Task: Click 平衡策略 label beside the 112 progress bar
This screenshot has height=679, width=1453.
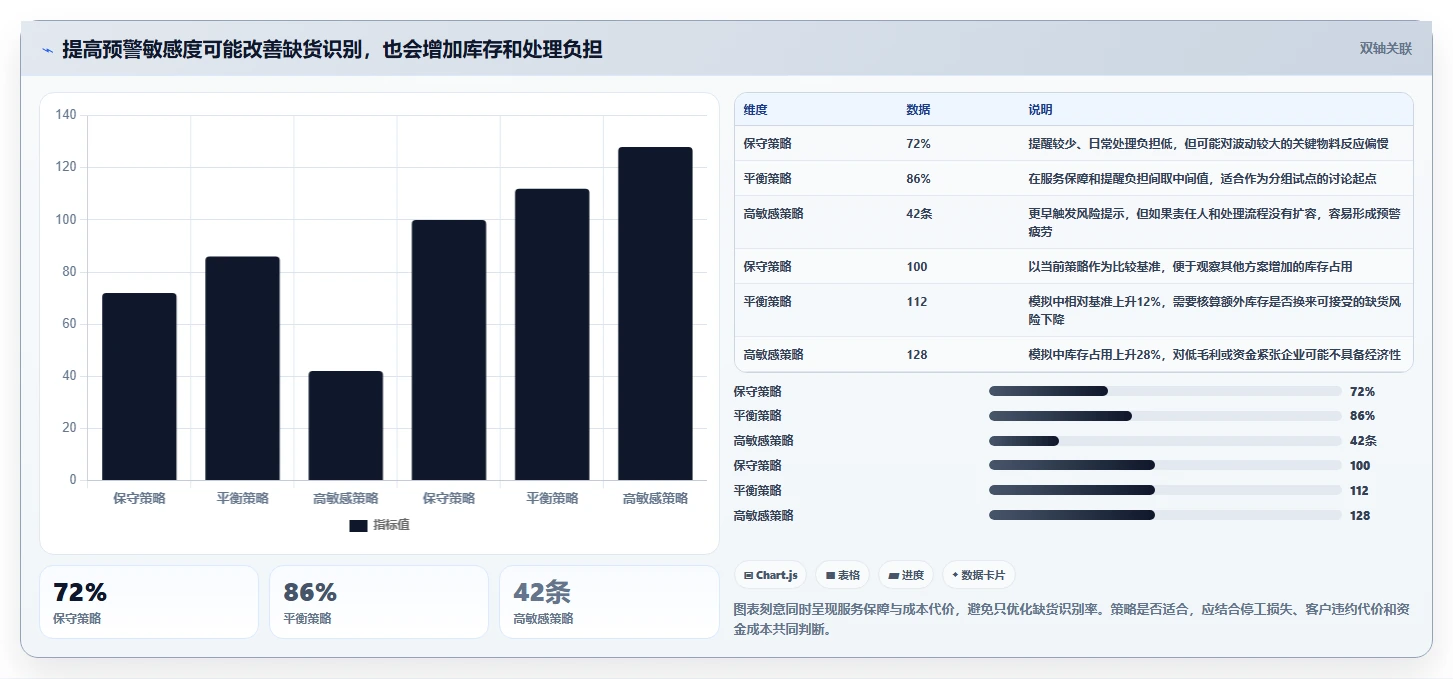Action: (x=758, y=490)
